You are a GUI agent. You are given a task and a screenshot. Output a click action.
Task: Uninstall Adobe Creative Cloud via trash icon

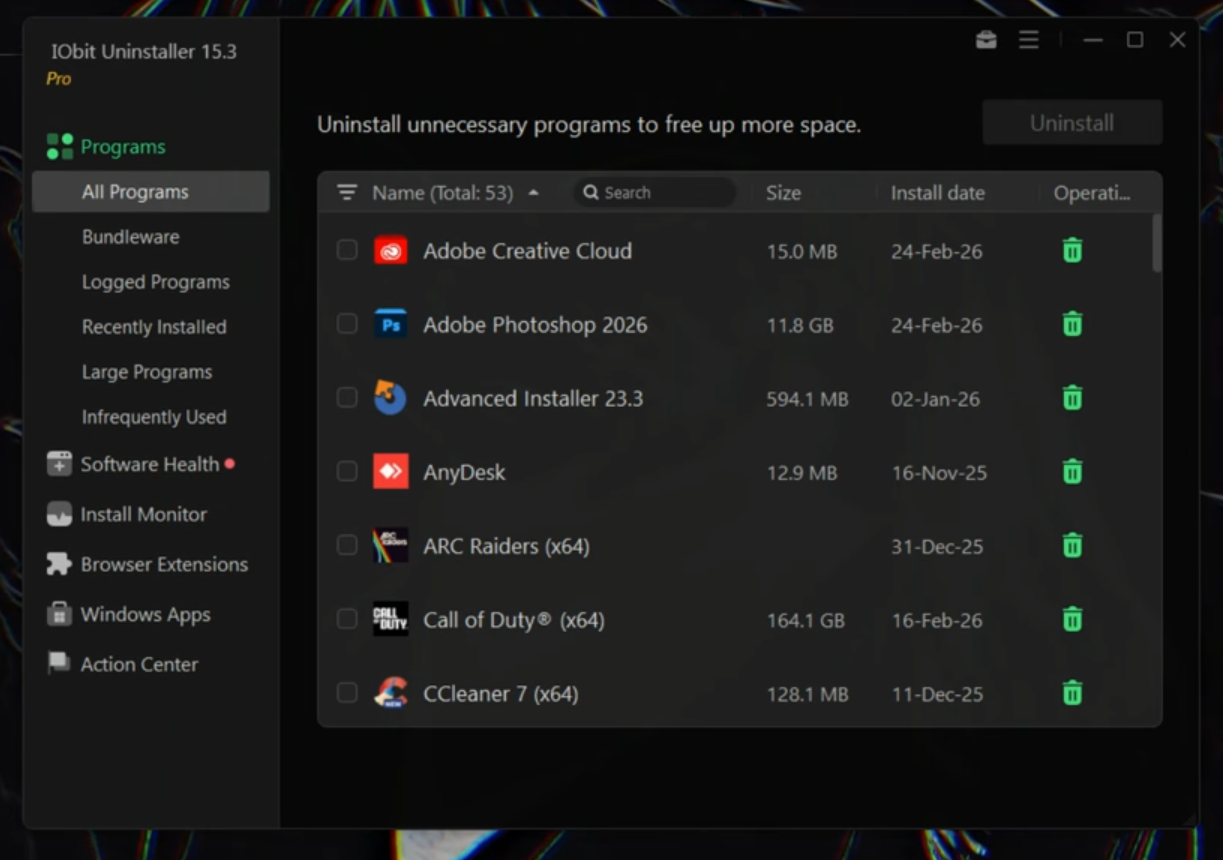[x=1072, y=250]
